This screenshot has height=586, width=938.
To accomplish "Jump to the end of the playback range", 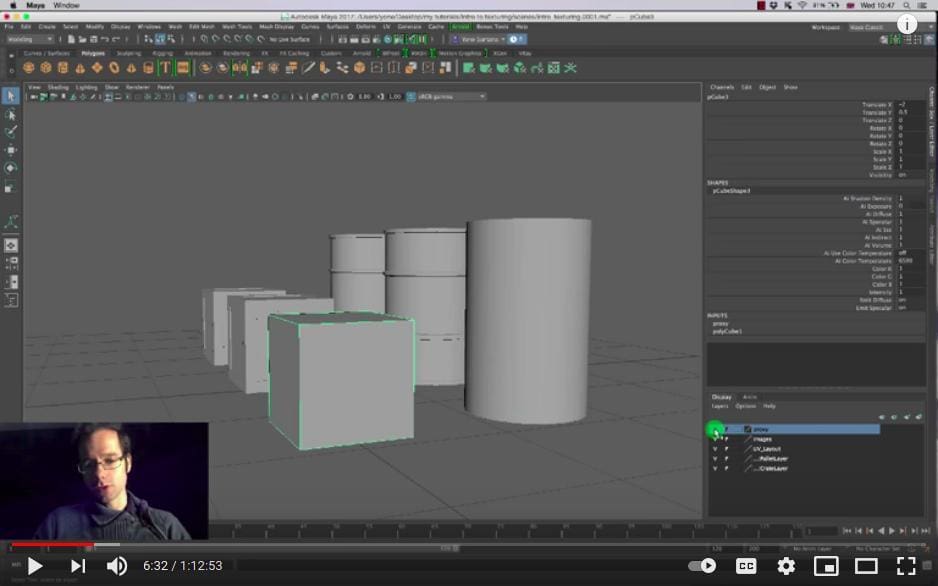I will coord(925,531).
